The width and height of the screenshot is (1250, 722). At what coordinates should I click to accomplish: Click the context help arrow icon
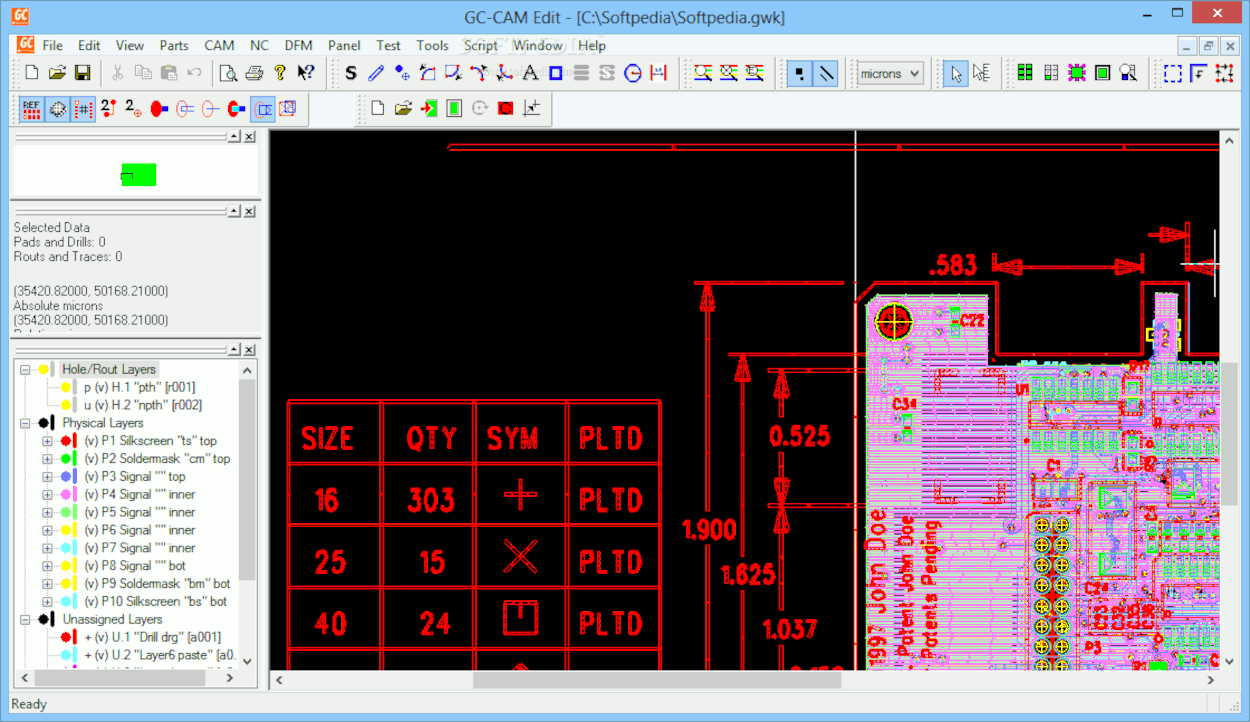pos(306,73)
